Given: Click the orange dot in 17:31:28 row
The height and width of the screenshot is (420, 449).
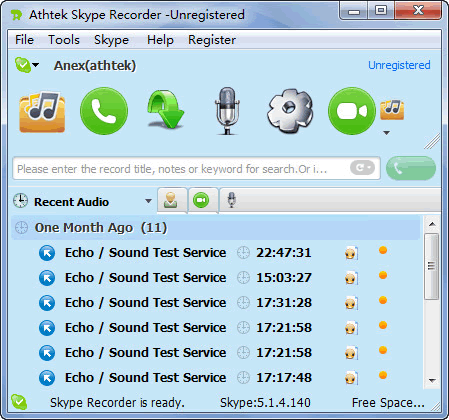Looking at the screenshot, I should point(383,300).
